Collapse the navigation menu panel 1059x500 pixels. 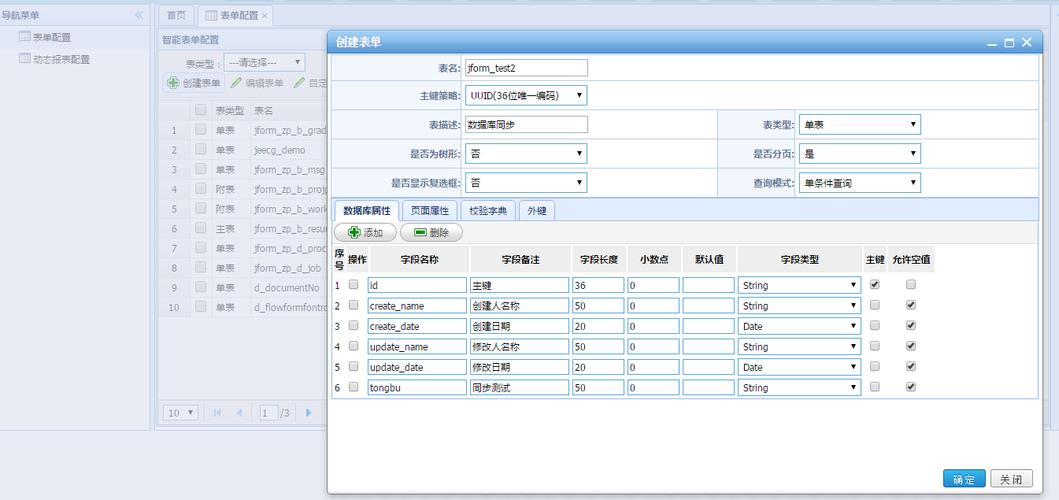[139, 15]
